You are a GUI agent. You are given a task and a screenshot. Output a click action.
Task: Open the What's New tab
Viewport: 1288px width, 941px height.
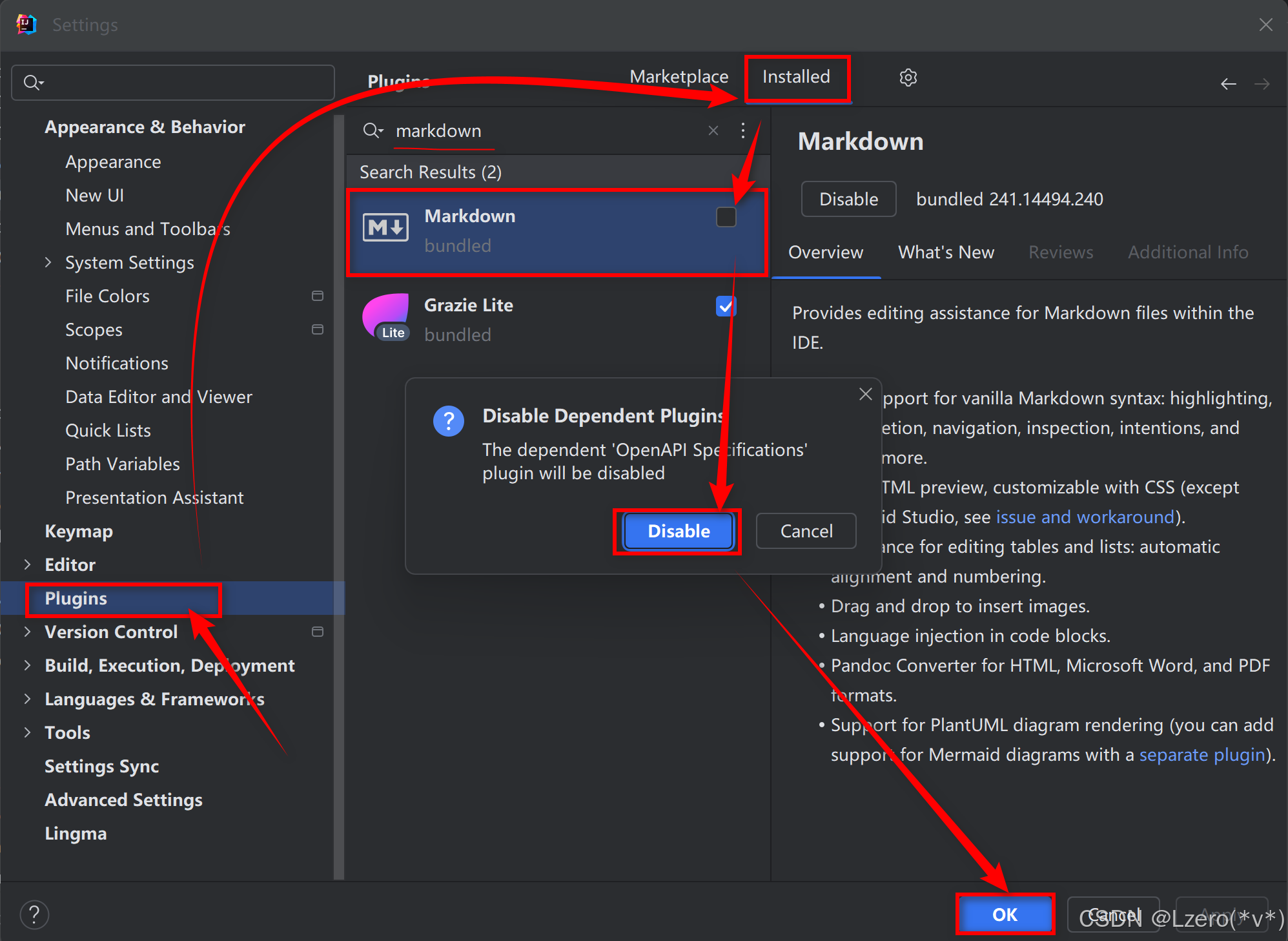click(946, 253)
